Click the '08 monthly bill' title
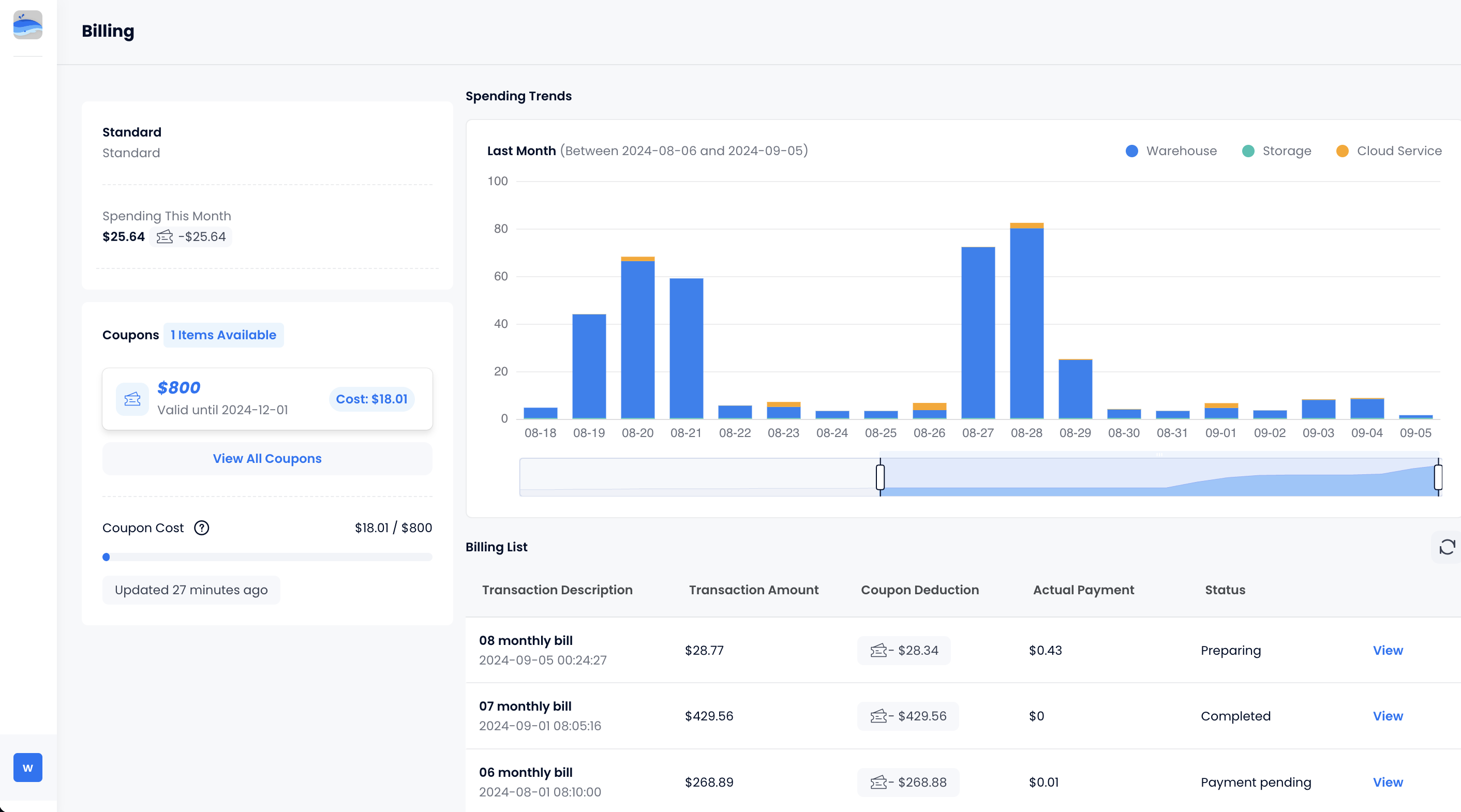1461x812 pixels. click(x=526, y=641)
